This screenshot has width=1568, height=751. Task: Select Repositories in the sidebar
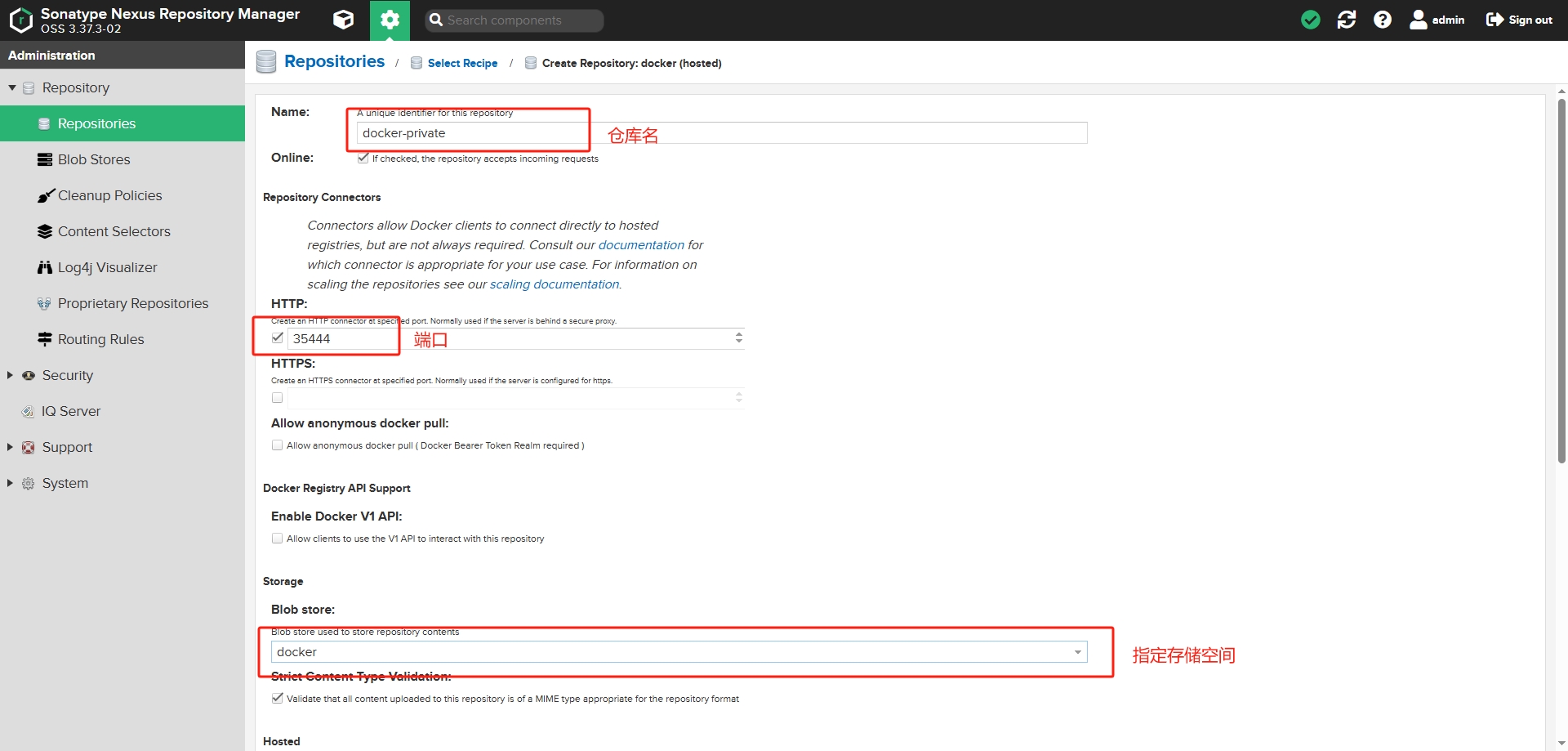pos(122,123)
